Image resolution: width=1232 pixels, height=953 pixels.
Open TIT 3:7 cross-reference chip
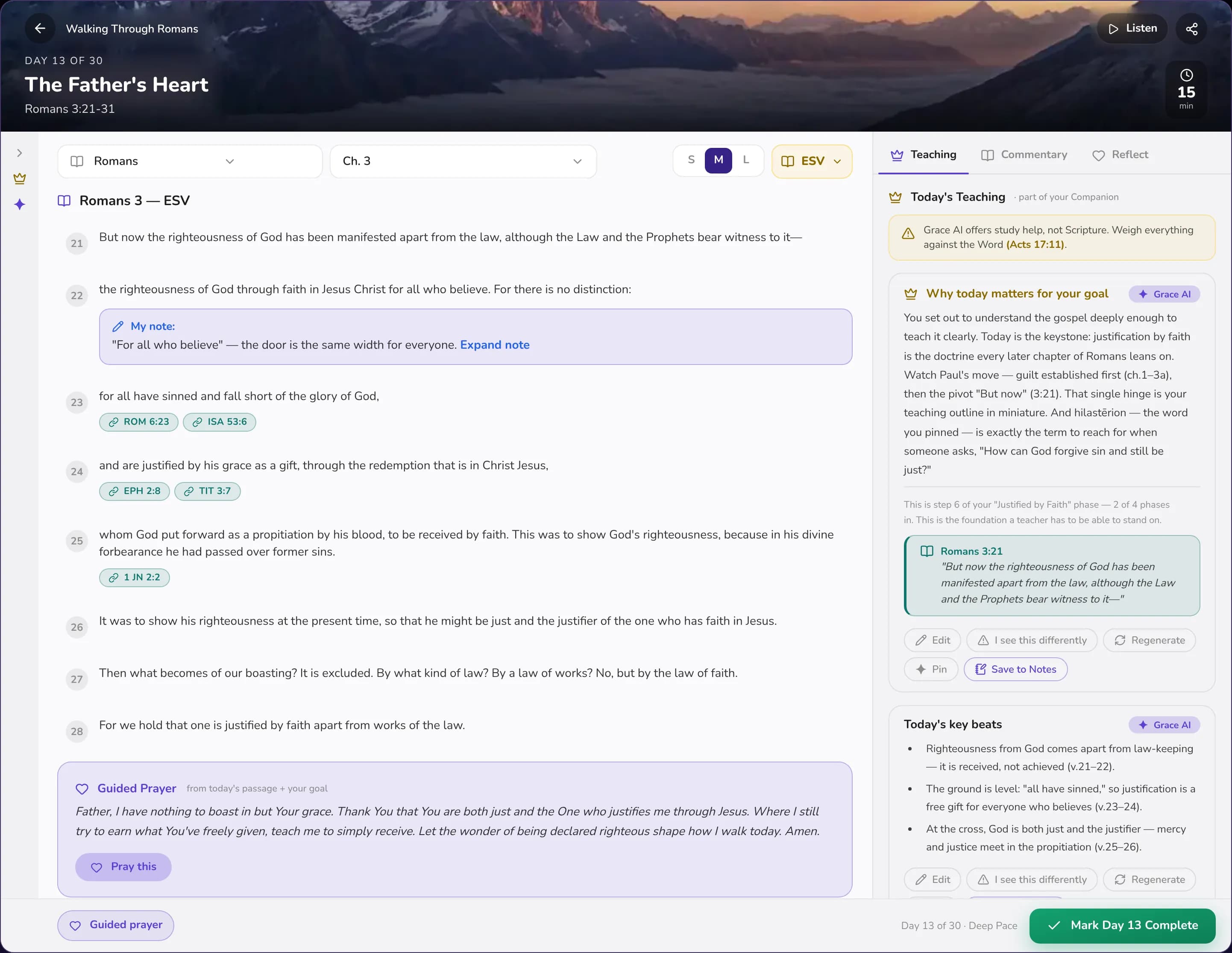pos(208,491)
